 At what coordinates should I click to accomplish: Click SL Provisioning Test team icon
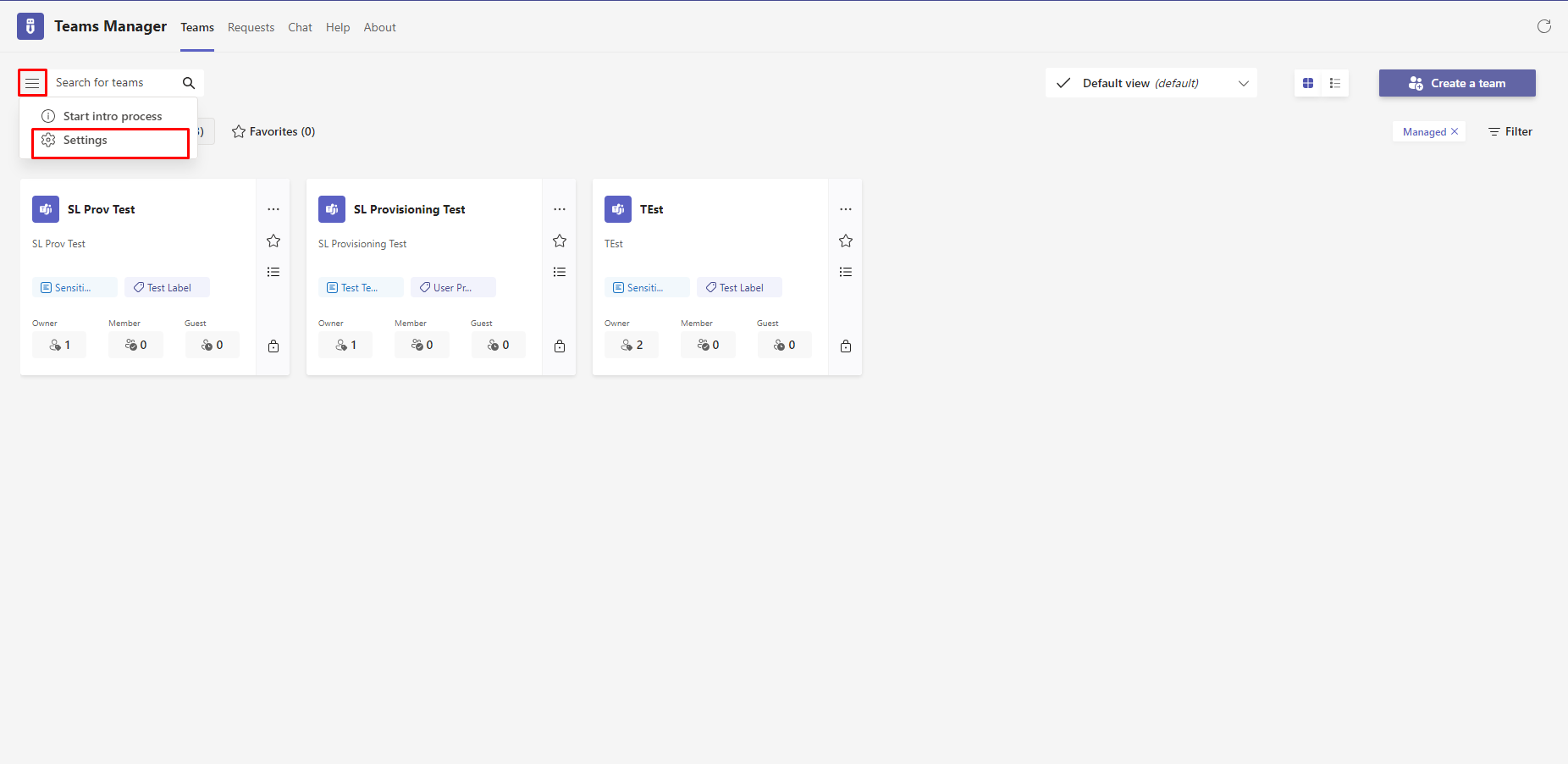332,209
